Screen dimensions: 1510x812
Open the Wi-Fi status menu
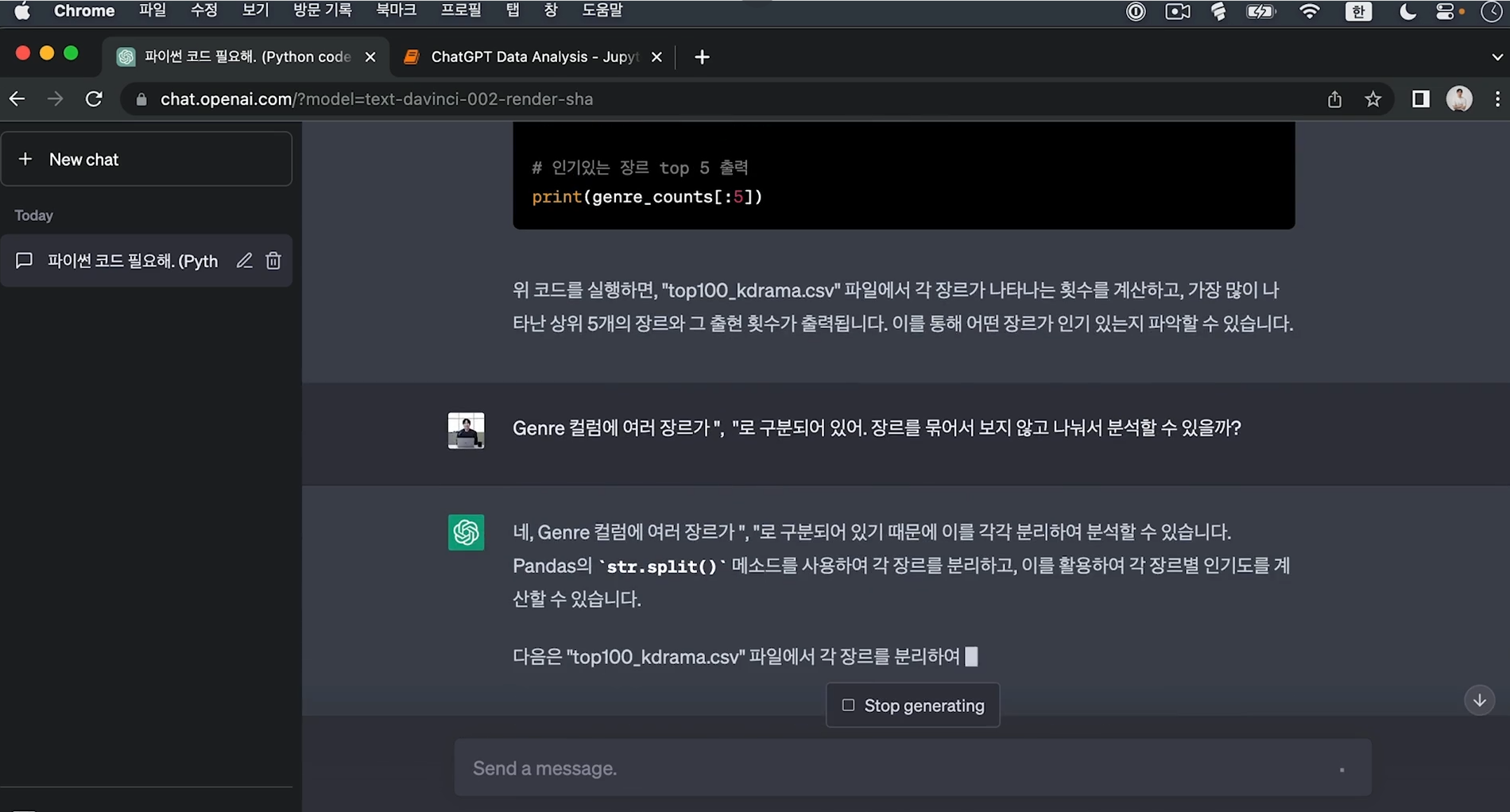1309,11
